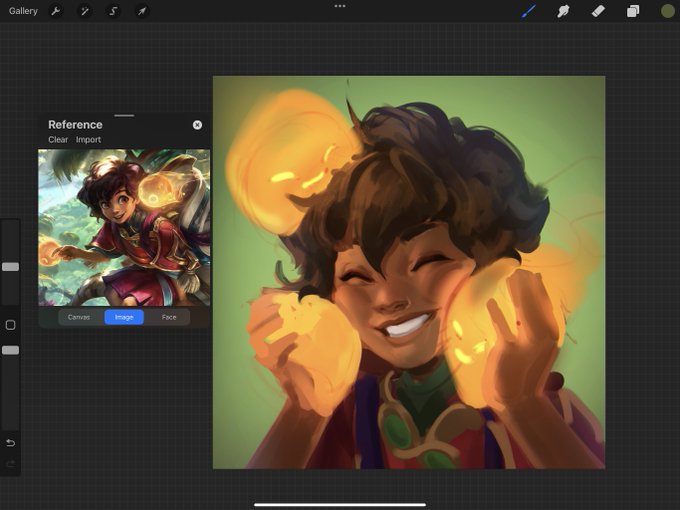This screenshot has width=680, height=510.
Task: Undo the last stroke
Action: [10, 443]
